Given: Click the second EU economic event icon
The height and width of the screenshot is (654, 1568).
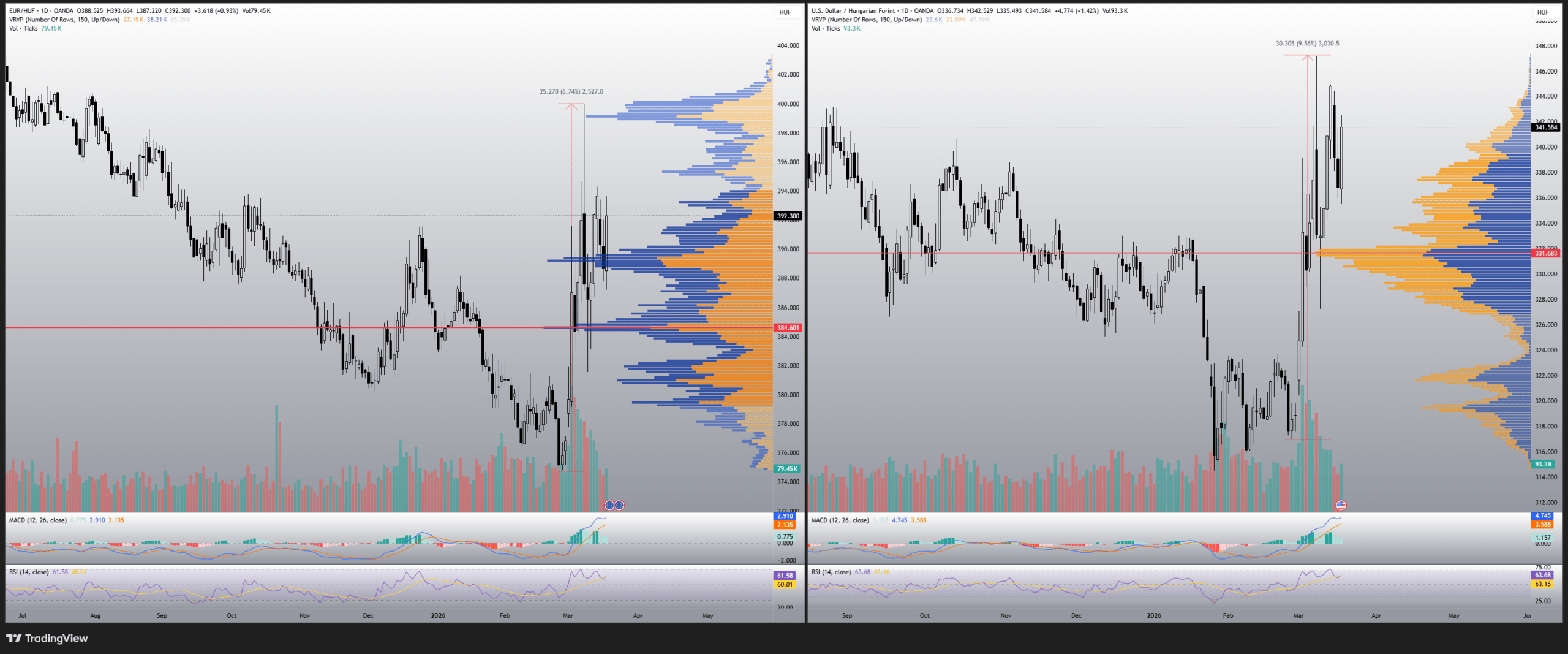Looking at the screenshot, I should pos(619,505).
